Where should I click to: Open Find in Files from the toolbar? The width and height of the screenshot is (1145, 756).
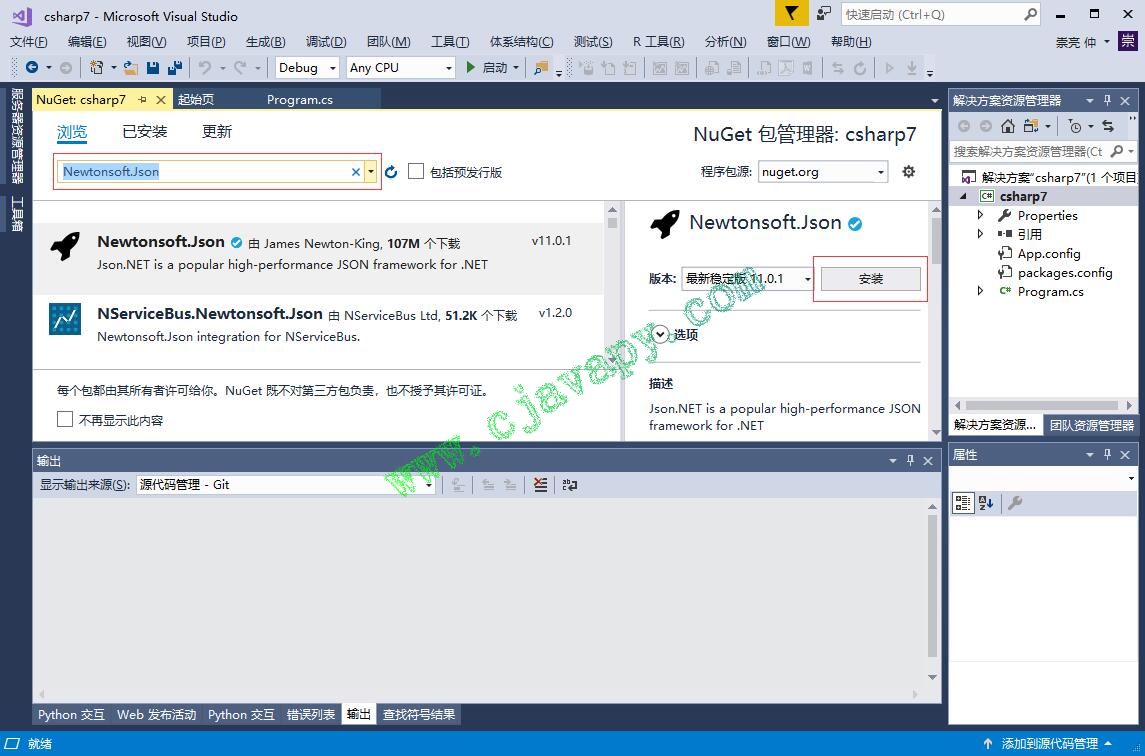pyautogui.click(x=540, y=68)
